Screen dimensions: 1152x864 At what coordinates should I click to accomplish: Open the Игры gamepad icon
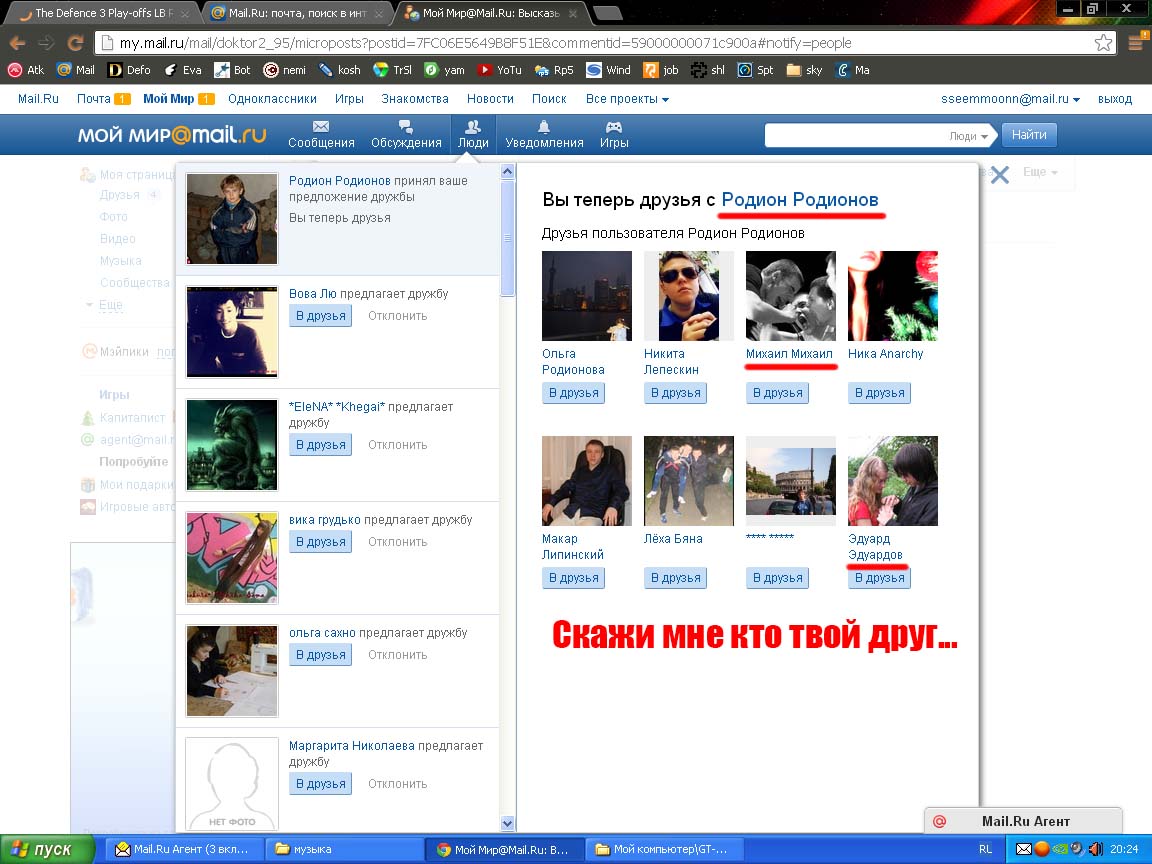click(x=613, y=134)
